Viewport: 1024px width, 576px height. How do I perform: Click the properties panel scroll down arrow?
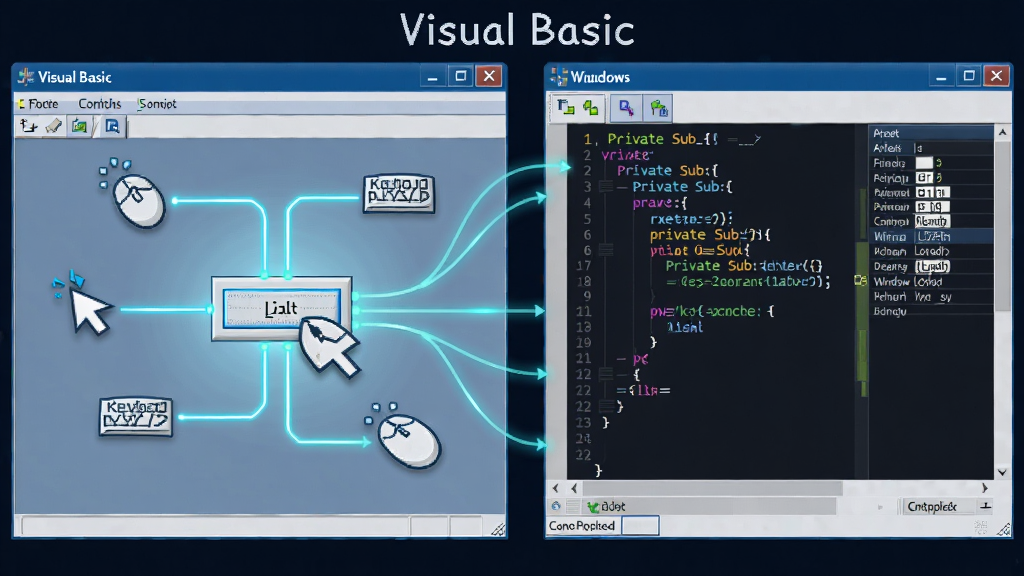point(1002,472)
